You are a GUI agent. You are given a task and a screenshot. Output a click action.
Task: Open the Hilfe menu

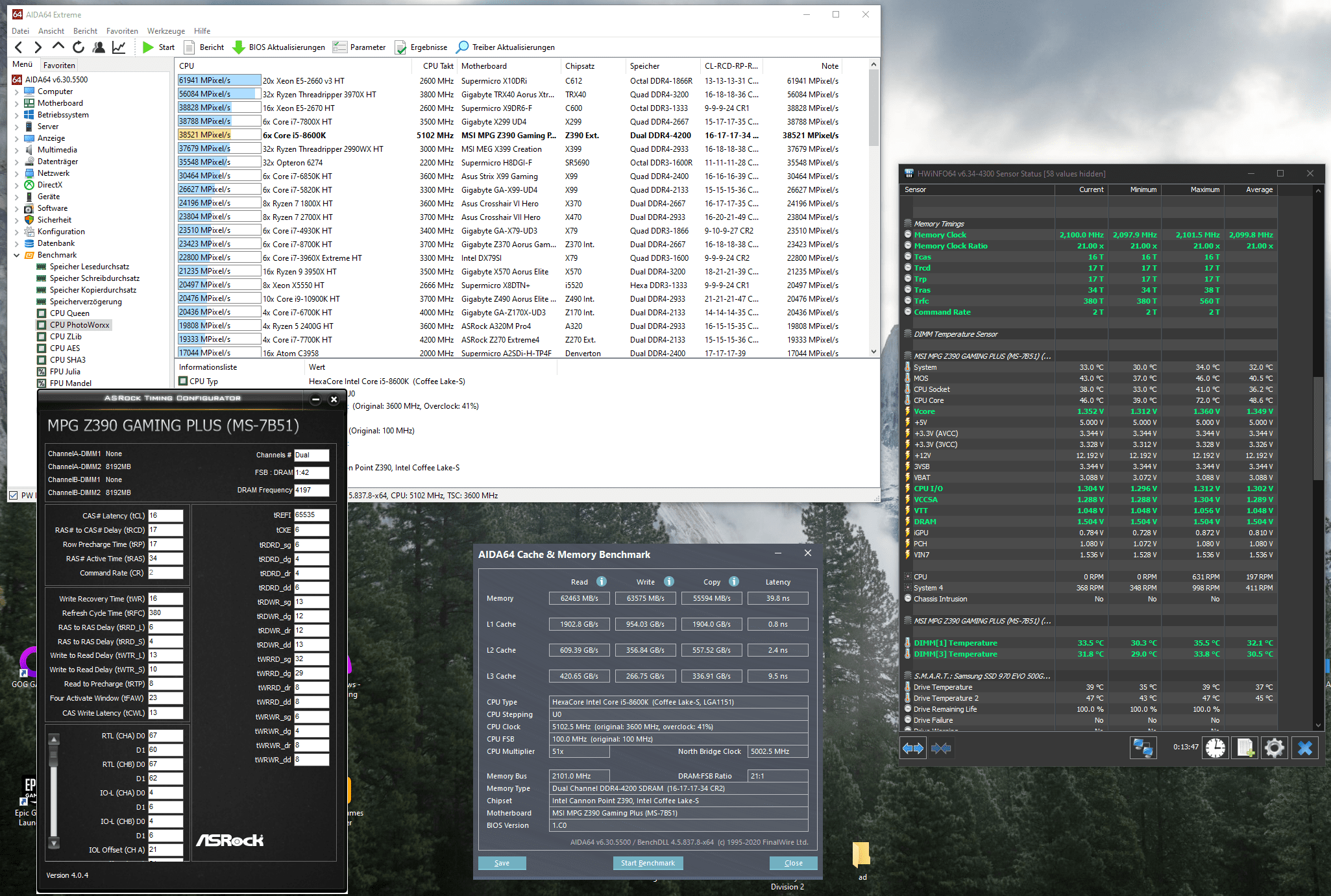click(x=202, y=30)
